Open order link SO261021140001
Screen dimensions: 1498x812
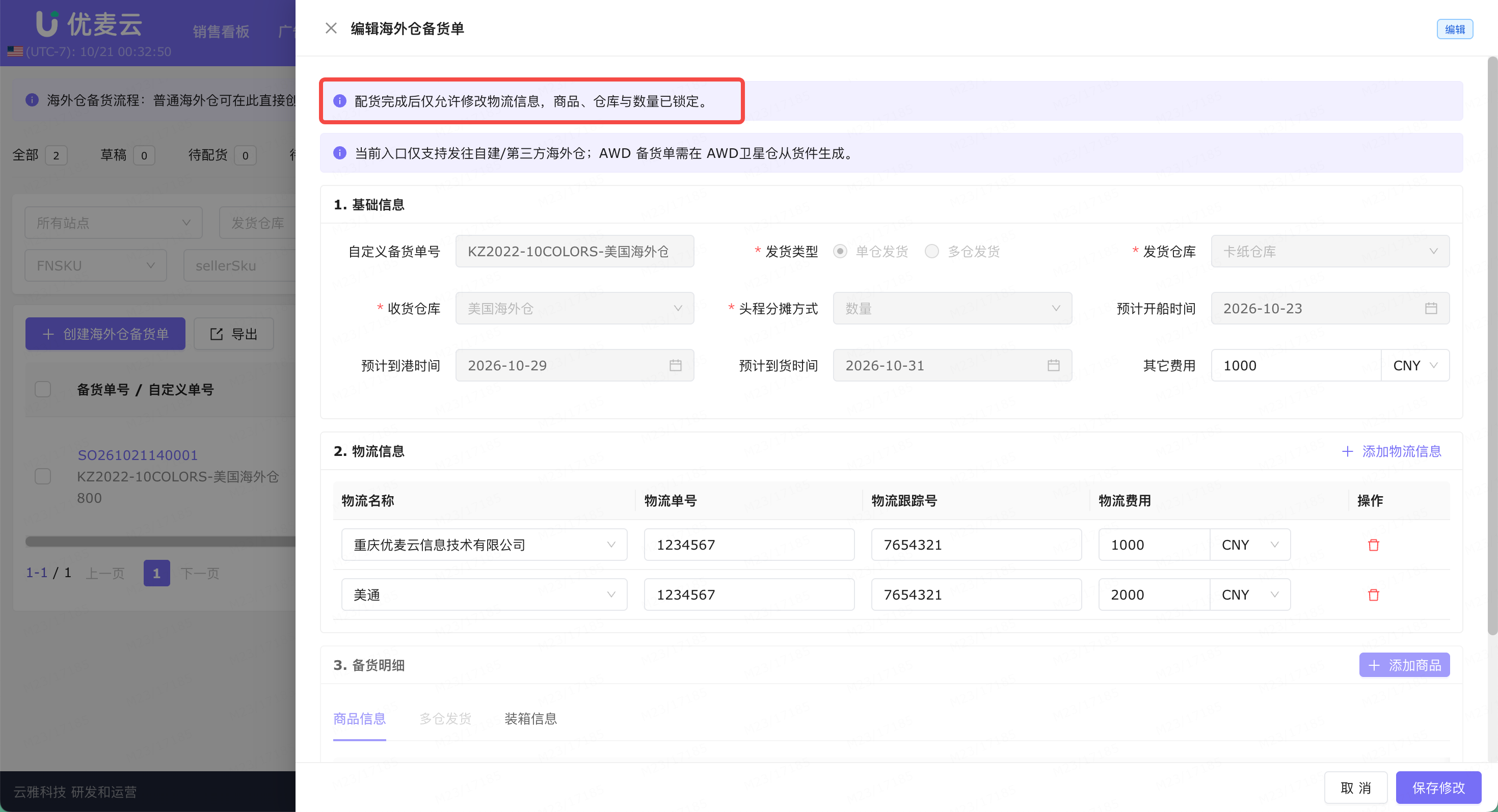coord(137,455)
